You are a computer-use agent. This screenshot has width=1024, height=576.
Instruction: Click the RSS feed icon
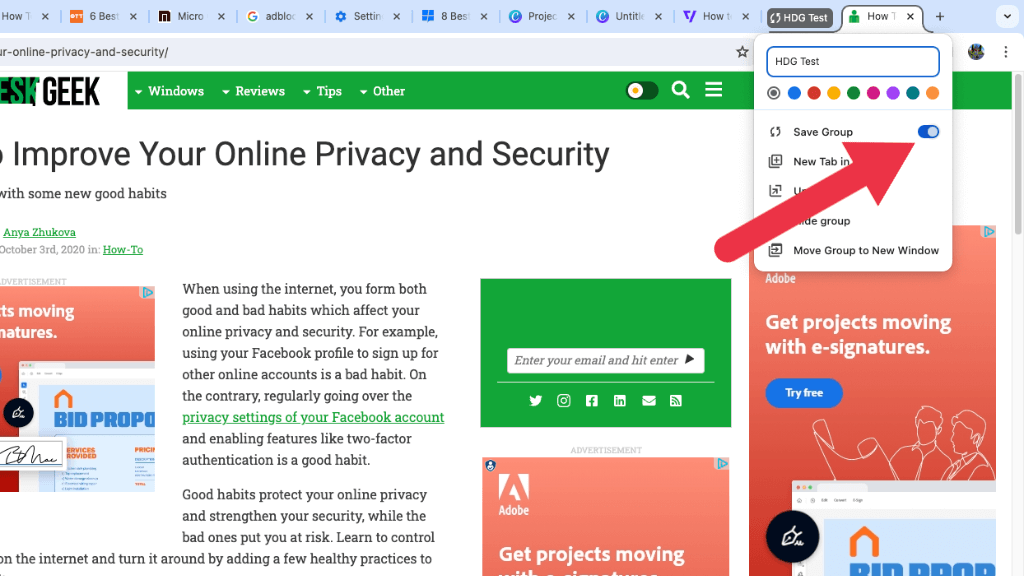[676, 401]
